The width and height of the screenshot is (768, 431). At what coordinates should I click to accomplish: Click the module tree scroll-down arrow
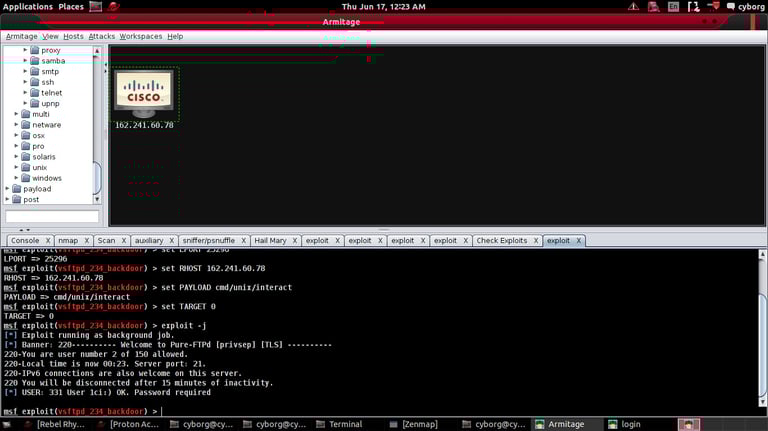point(97,199)
